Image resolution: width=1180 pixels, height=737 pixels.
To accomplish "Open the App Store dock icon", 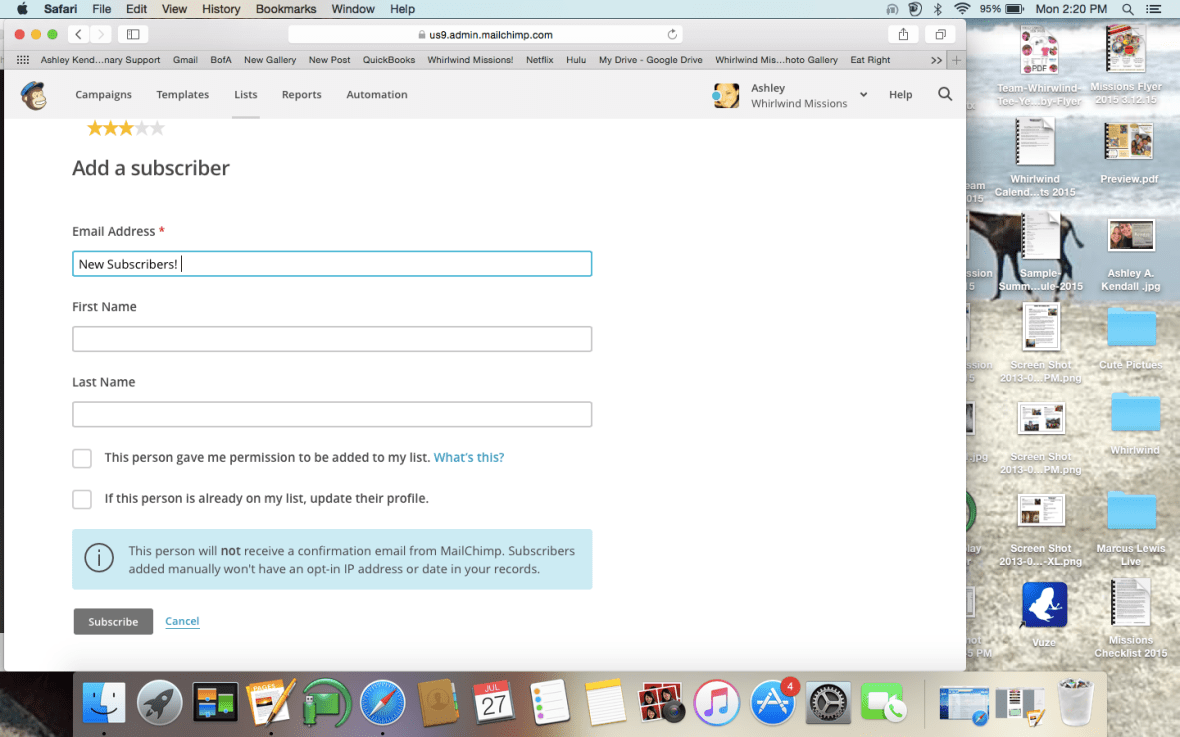I will [x=773, y=703].
